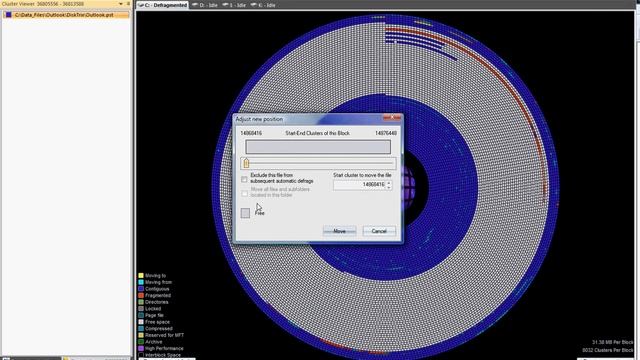Click the gray cluster block preview bar
Screen dimensions: 640x360
pos(318,147)
